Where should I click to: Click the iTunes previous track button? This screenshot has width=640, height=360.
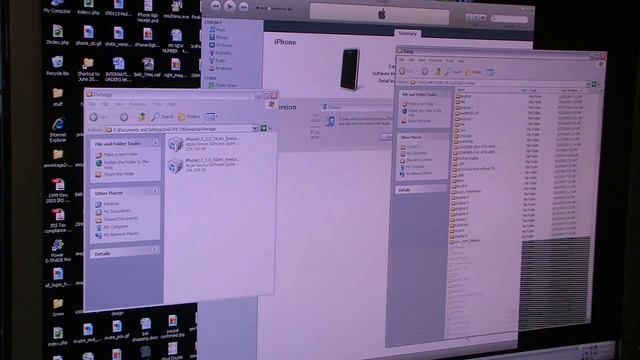point(216,6)
